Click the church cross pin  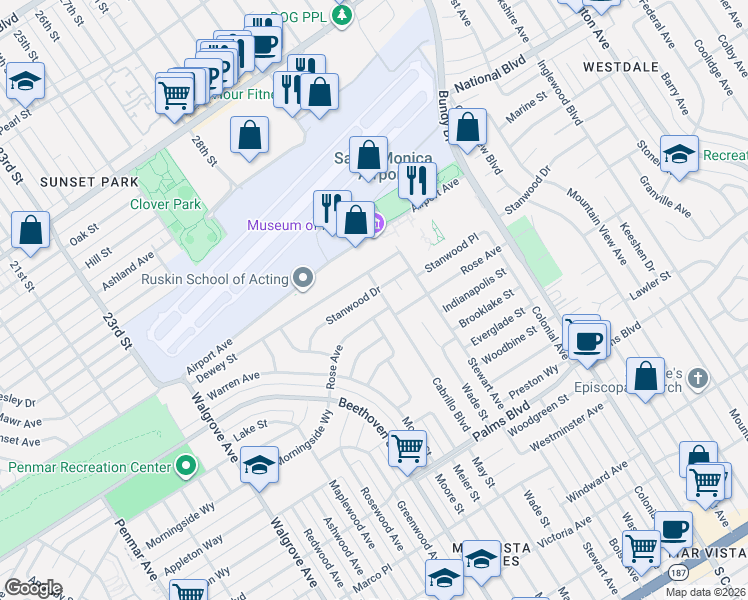[x=698, y=380]
